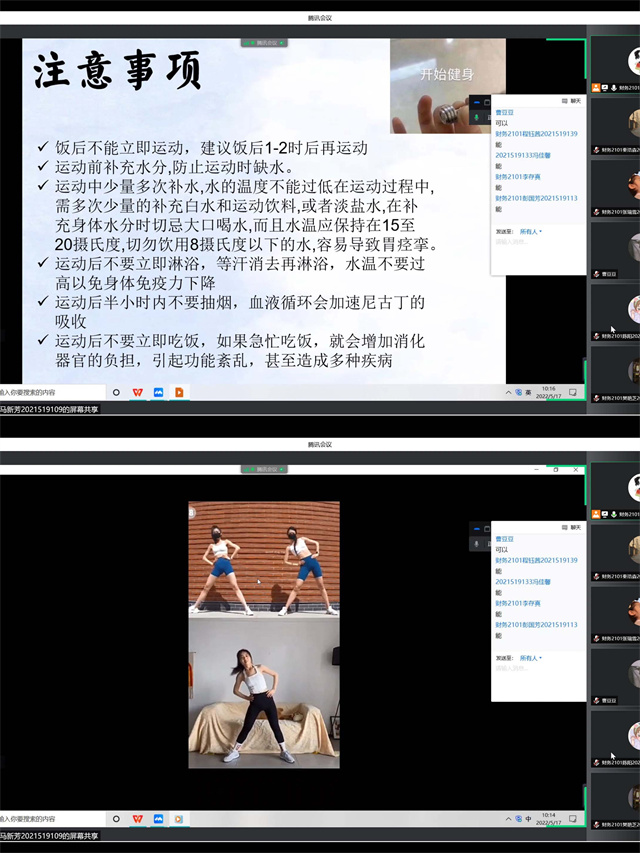Click the Cortana circle under the dance video

click(116, 819)
